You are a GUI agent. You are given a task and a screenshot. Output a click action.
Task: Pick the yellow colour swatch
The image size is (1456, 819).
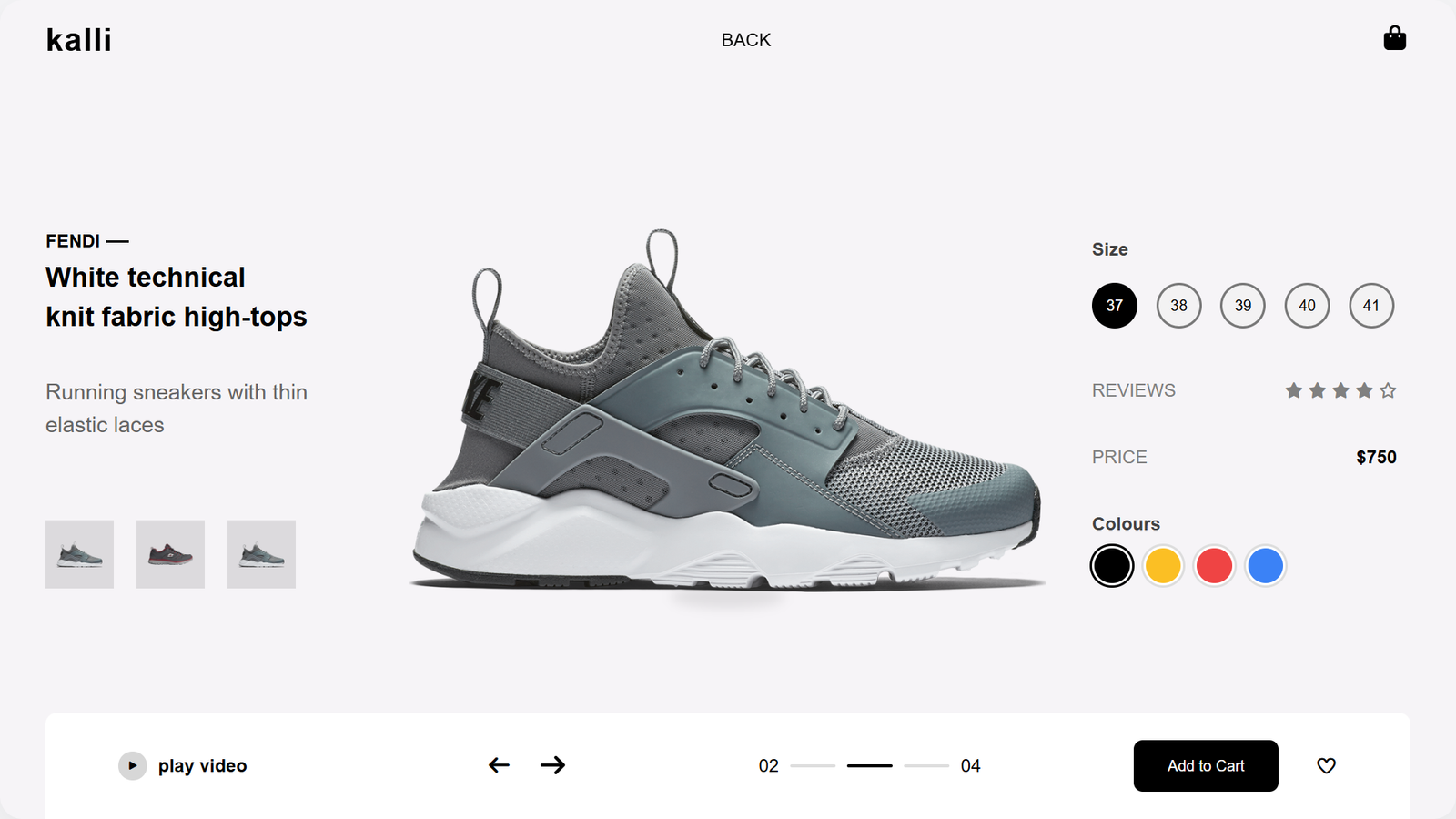click(x=1163, y=566)
